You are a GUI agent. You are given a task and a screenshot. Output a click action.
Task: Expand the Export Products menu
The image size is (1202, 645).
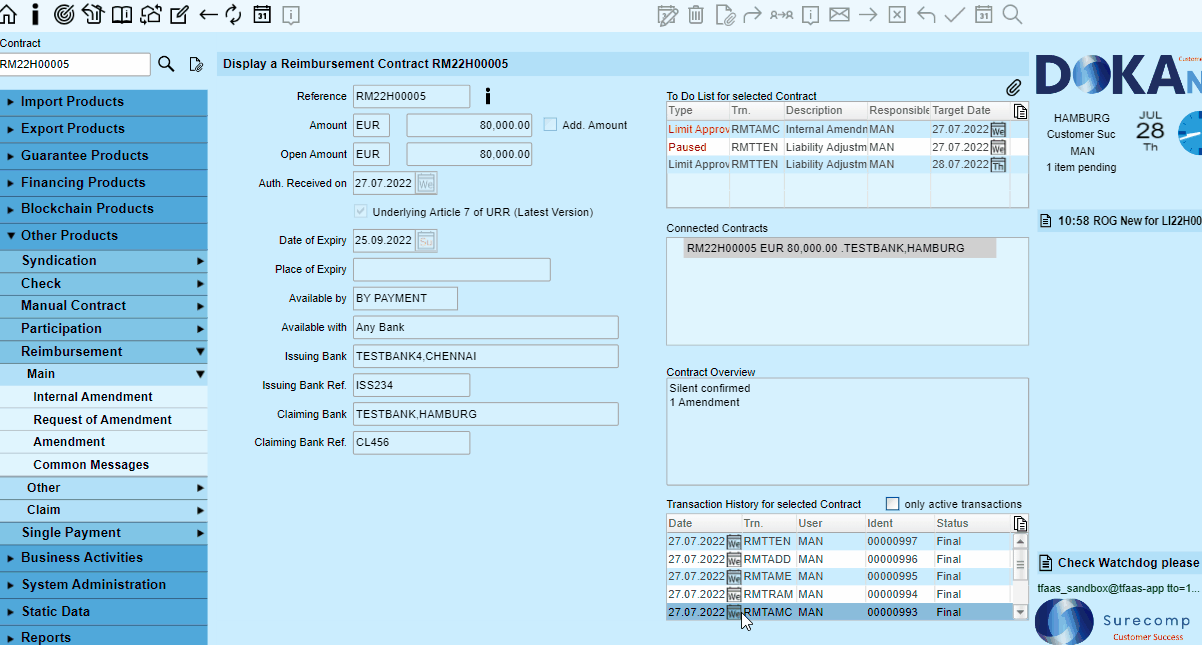104,129
